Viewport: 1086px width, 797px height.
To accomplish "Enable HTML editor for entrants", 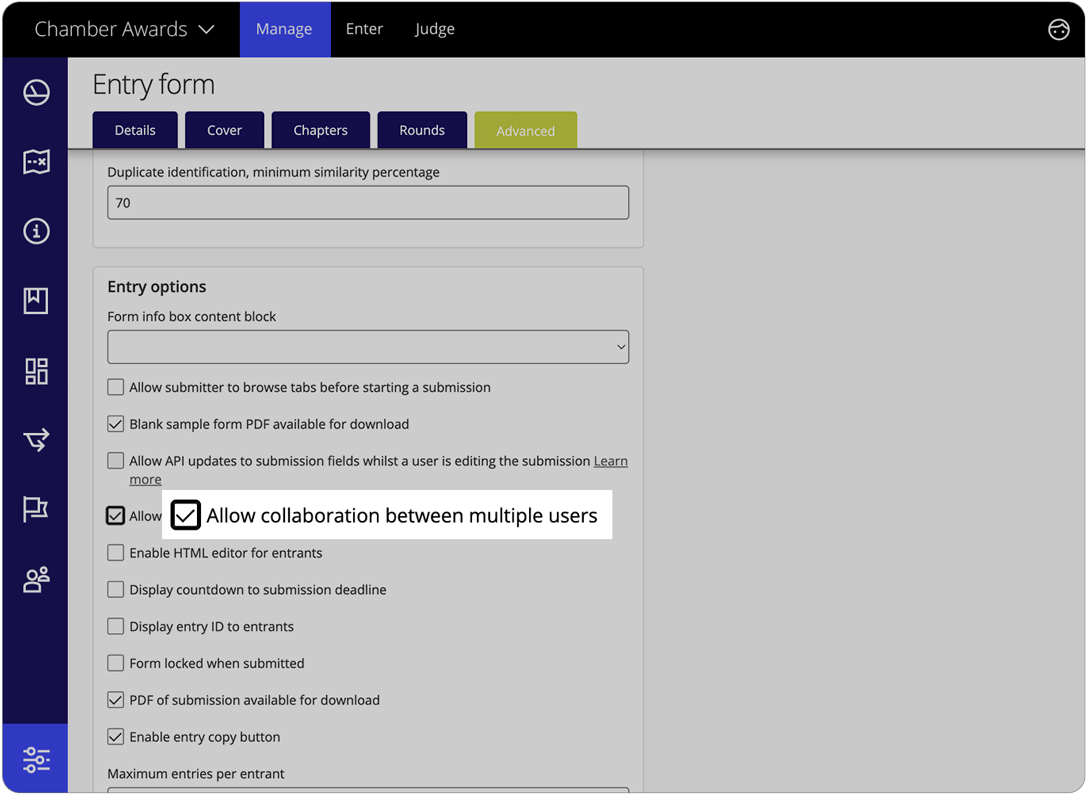I will (x=115, y=552).
